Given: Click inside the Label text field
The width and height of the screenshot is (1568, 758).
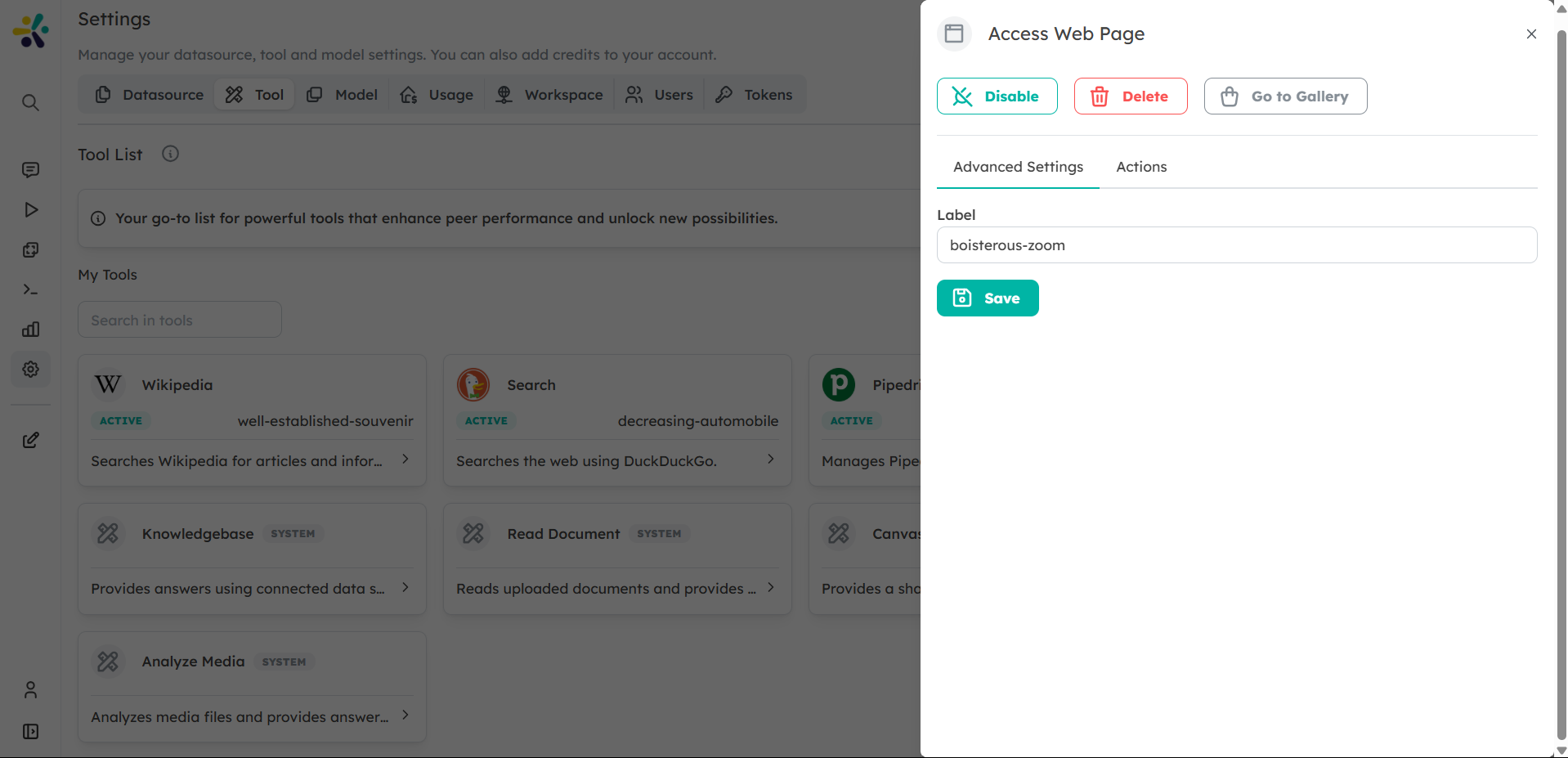Looking at the screenshot, I should coord(1236,244).
